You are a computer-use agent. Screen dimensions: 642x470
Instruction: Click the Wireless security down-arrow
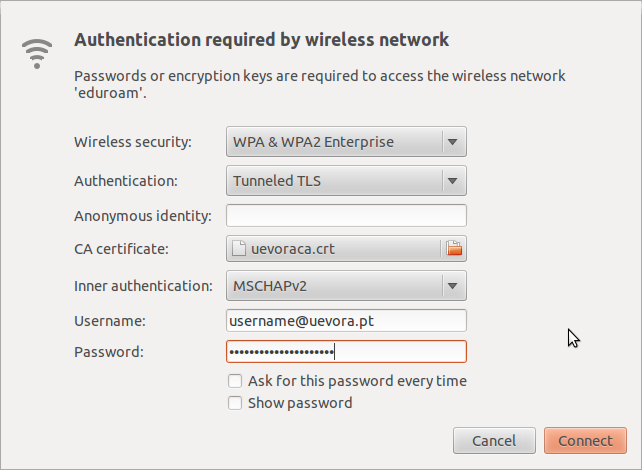(453, 142)
